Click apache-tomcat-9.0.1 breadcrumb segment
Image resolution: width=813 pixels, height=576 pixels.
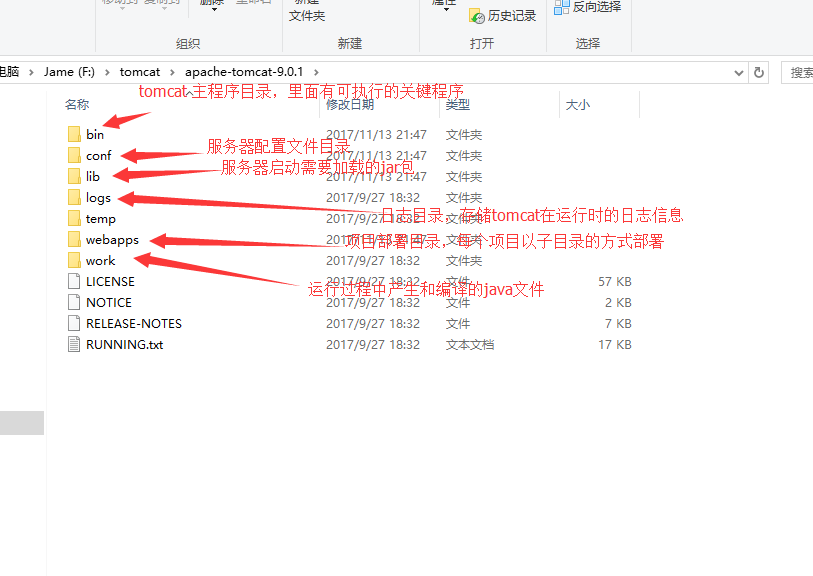244,72
